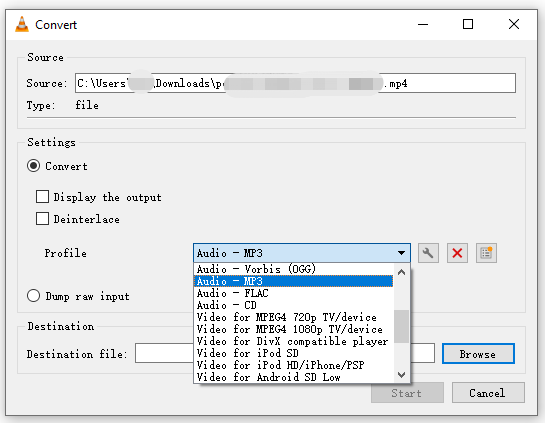Enable Display the output checkbox
Screen dimensions: 545x423
tap(42, 196)
